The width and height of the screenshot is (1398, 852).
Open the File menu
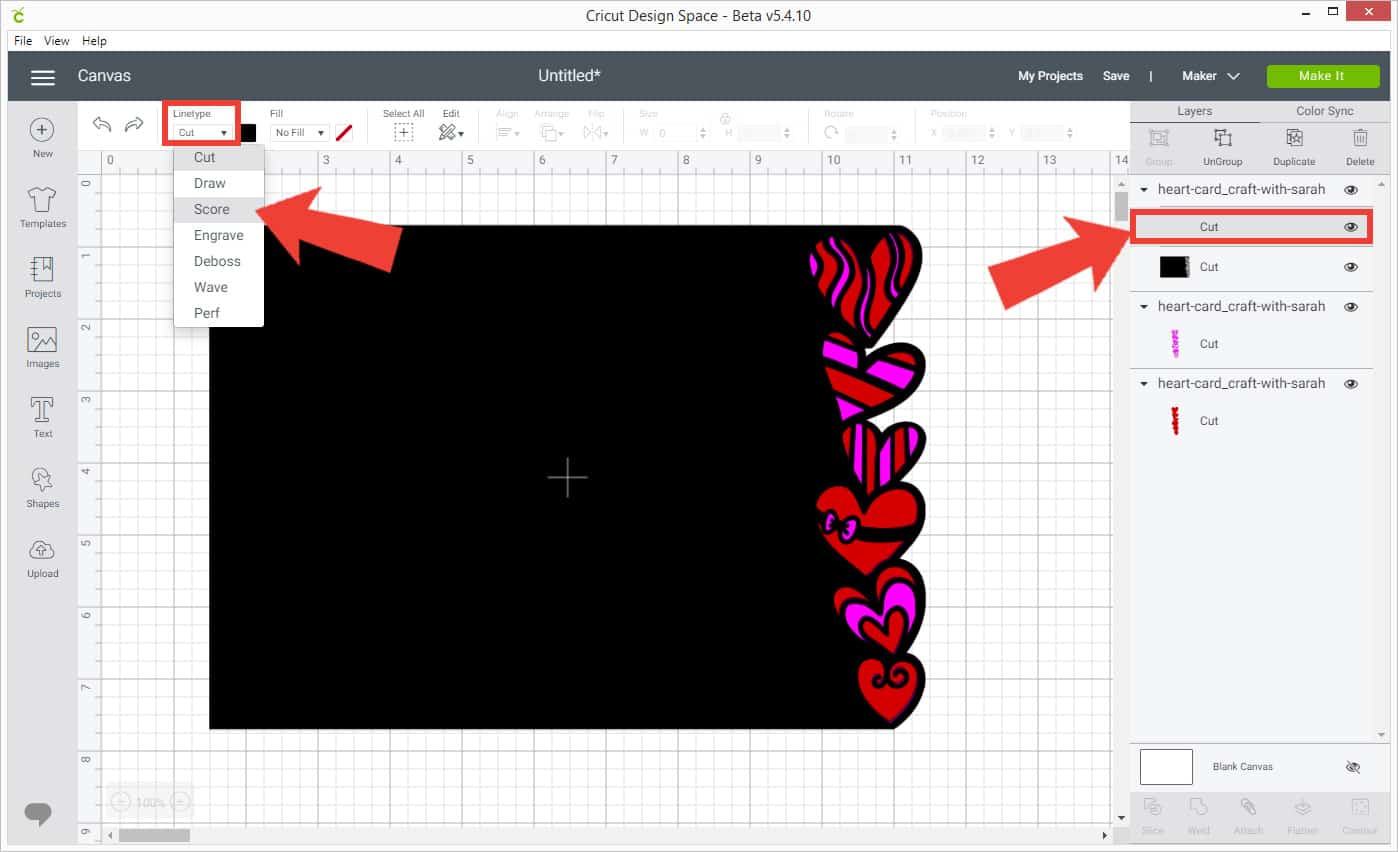[23, 41]
